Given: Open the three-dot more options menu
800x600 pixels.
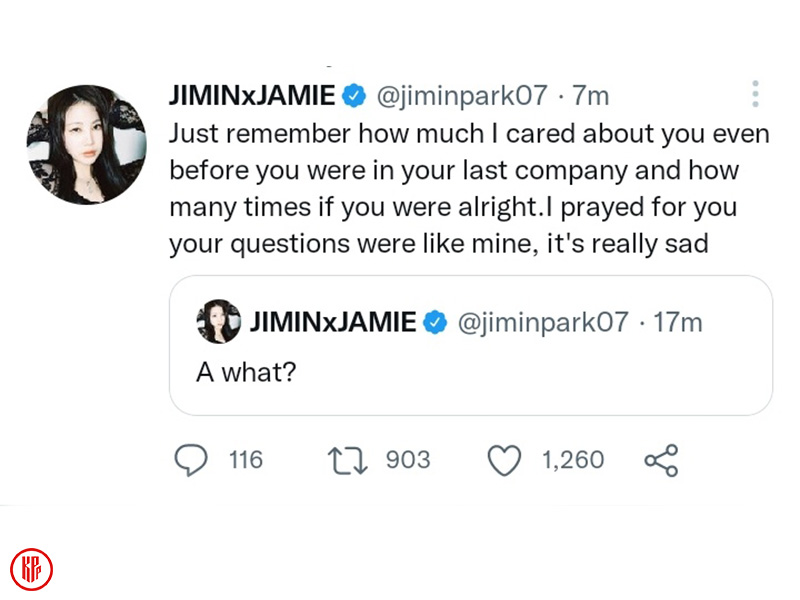Looking at the screenshot, I should click(755, 95).
